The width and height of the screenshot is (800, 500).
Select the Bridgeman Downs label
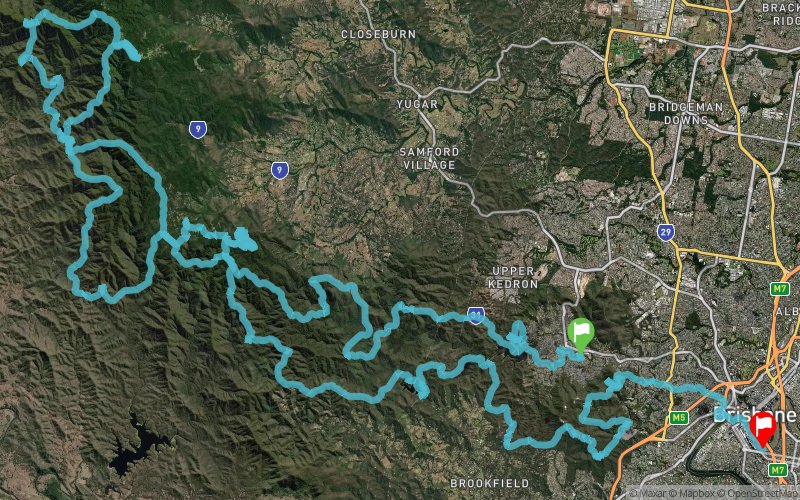686,113
